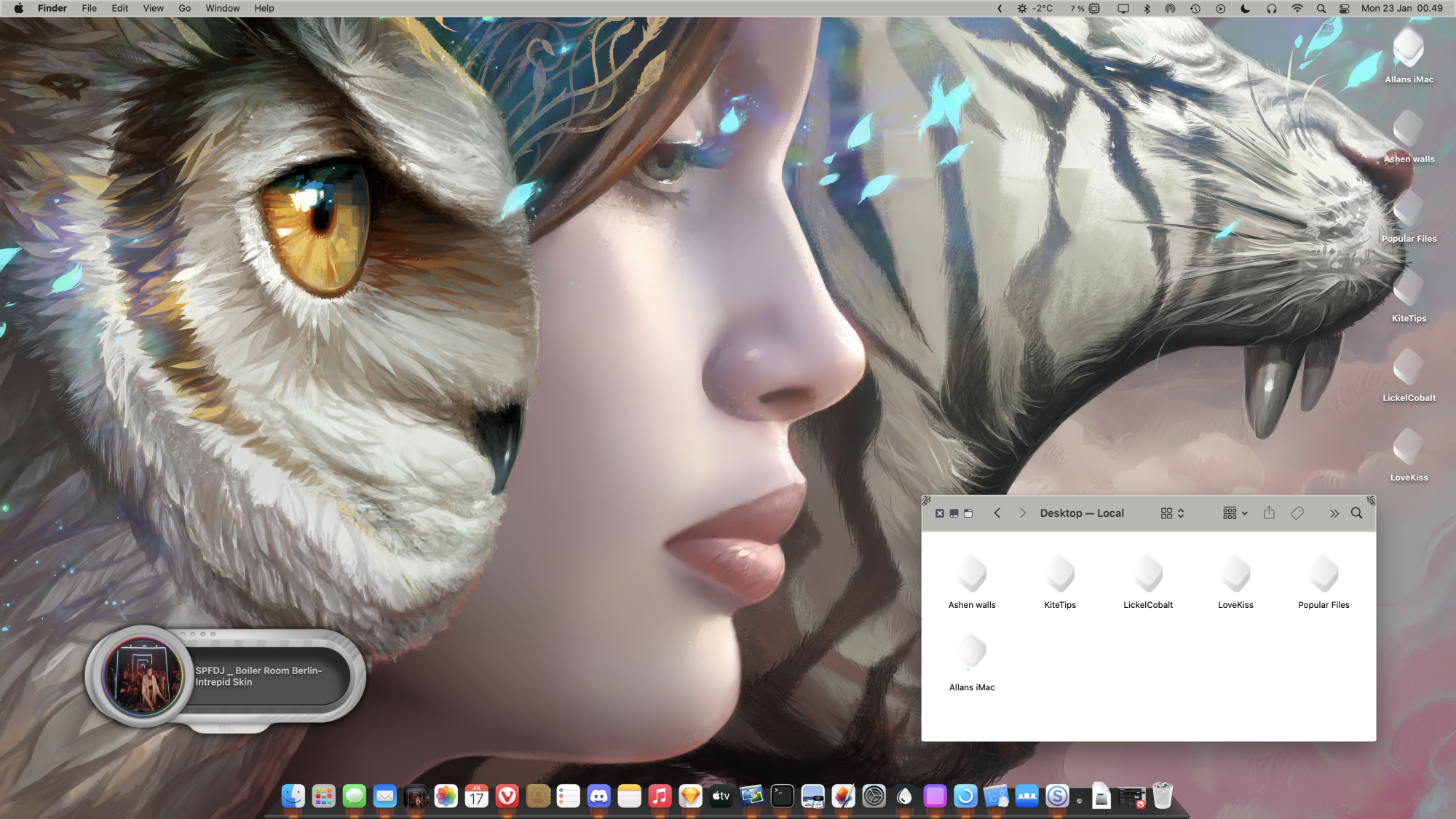Screen dimensions: 1456x819
Task: Select LoveKiss in the Finder window
Action: 1236,582
